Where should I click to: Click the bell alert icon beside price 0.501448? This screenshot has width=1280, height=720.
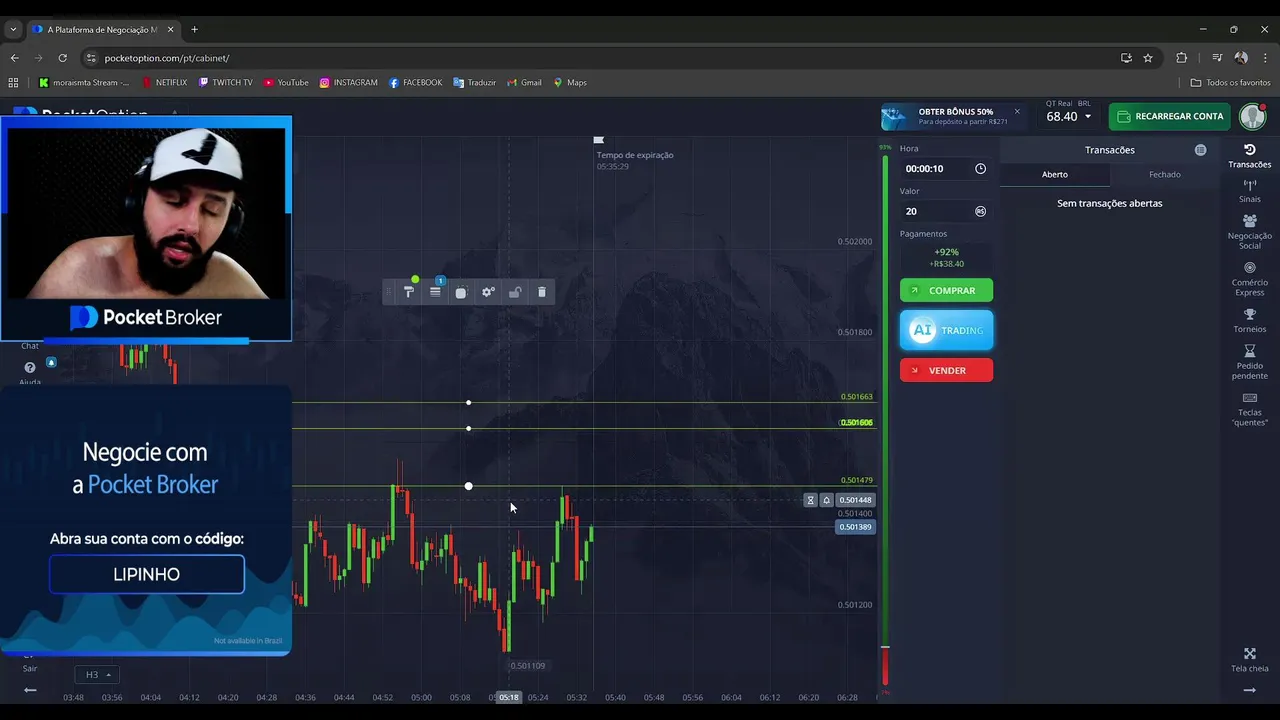[826, 500]
